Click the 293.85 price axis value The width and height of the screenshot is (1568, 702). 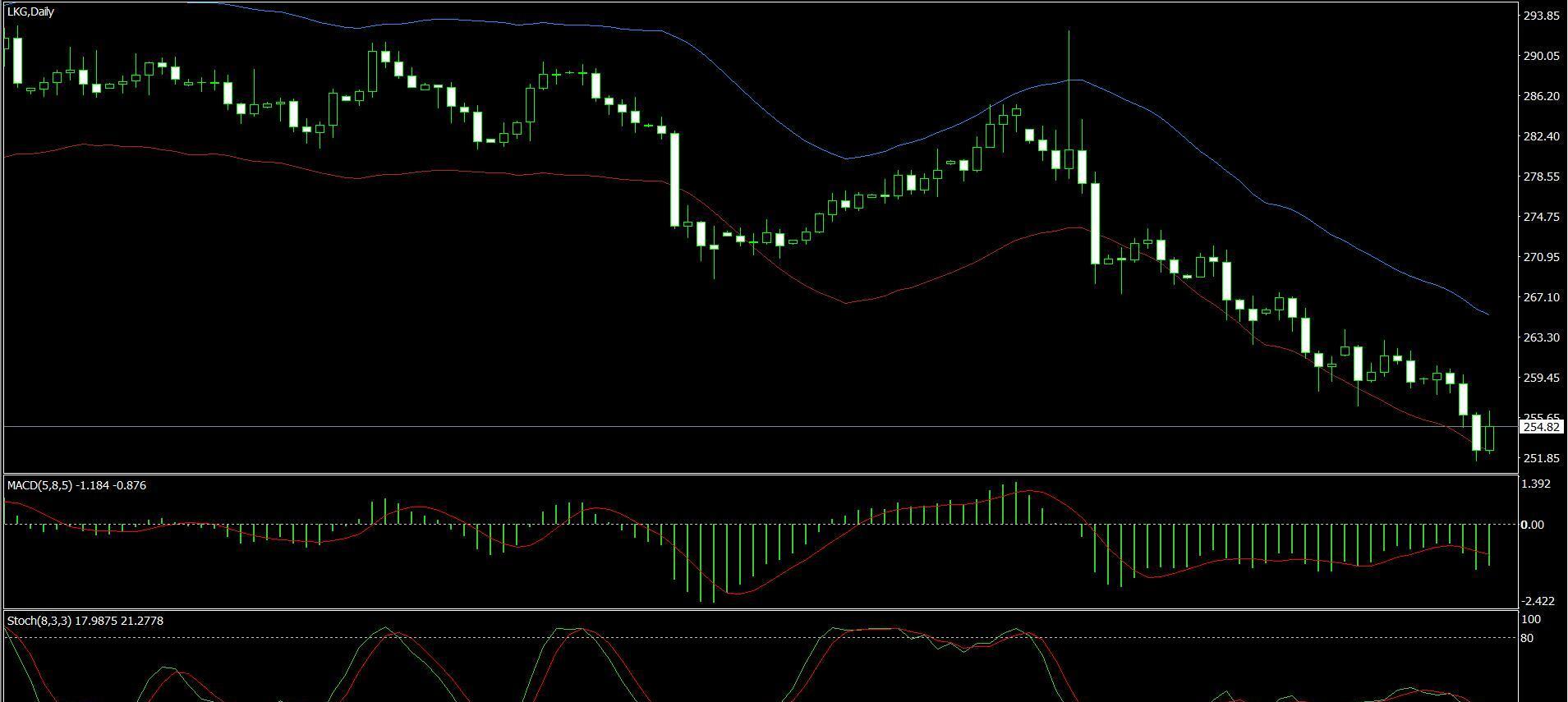click(1541, 16)
